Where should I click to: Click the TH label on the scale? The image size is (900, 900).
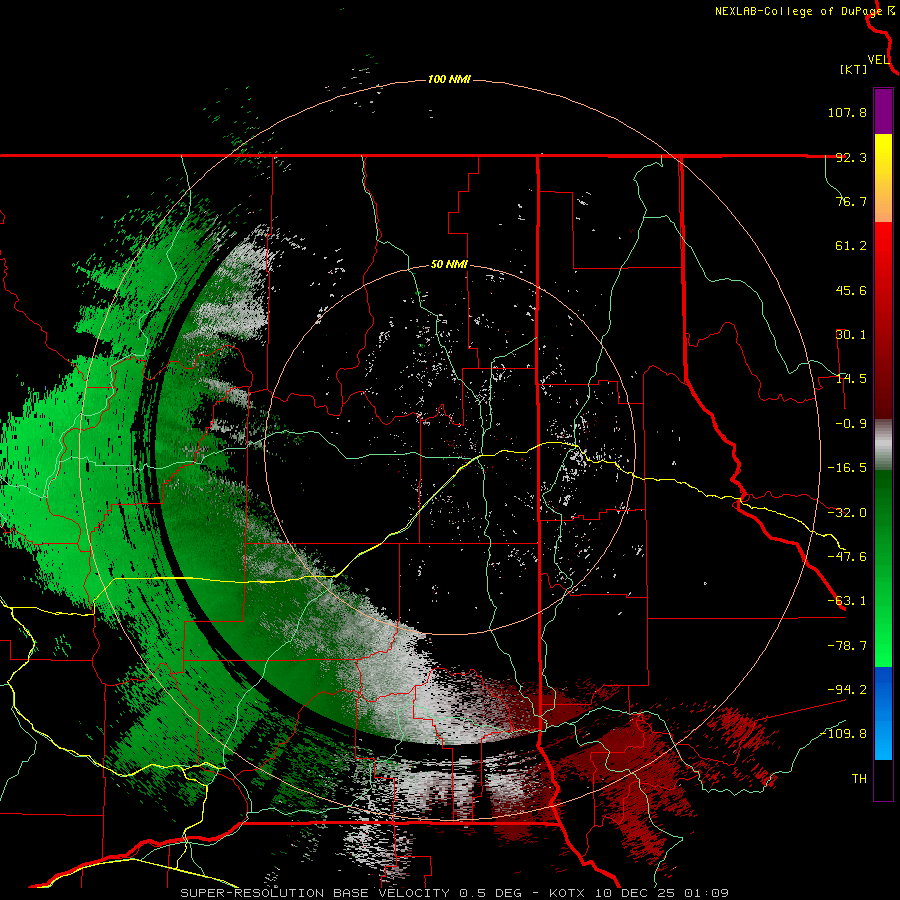859,779
